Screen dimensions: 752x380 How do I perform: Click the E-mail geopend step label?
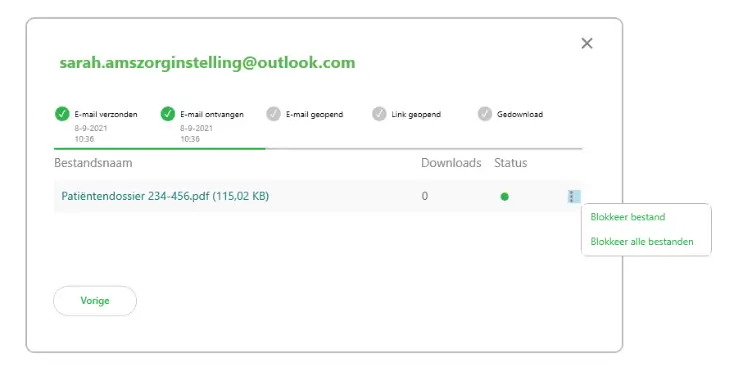(x=315, y=115)
